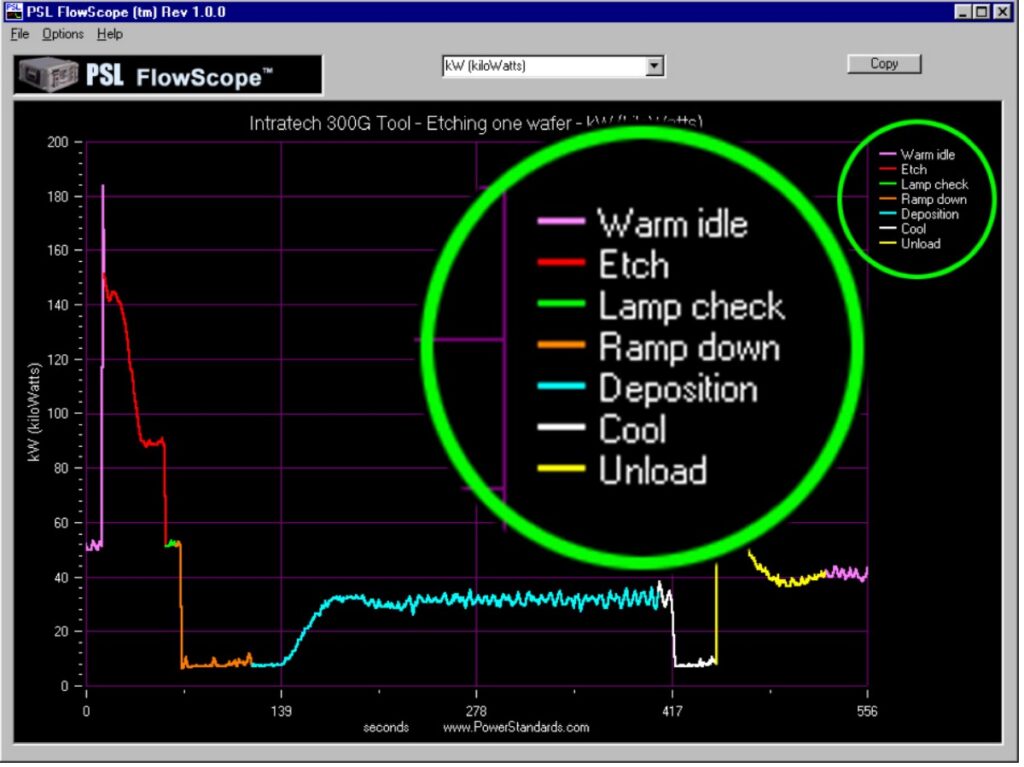Screen dimensions: 1024x767
Task: Maximize the PSL FlowScope window
Action: pyautogui.click(x=984, y=12)
